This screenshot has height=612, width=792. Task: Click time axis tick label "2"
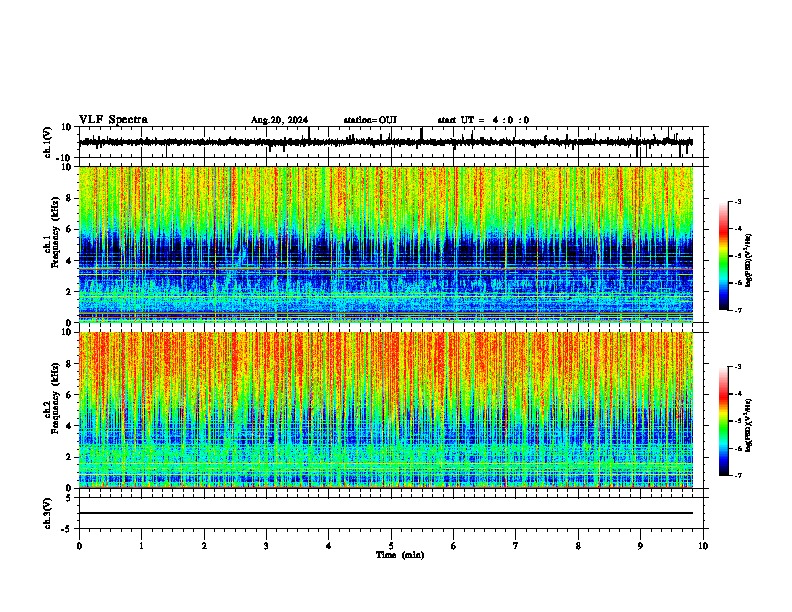pos(204,546)
